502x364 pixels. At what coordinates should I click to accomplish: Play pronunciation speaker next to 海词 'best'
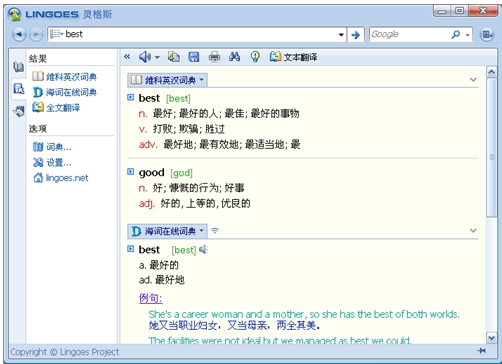tap(203, 249)
